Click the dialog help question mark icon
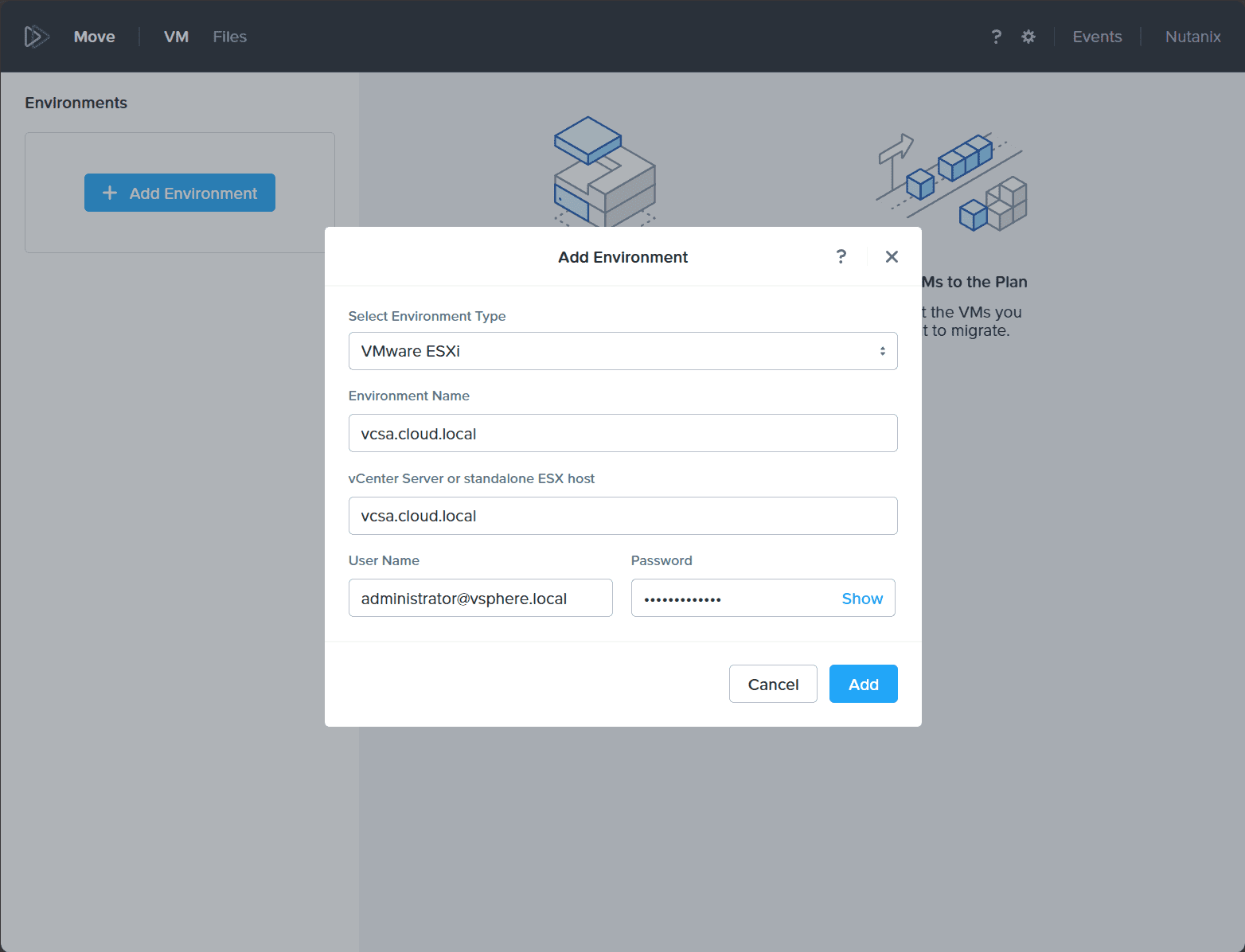The image size is (1245, 952). (841, 256)
